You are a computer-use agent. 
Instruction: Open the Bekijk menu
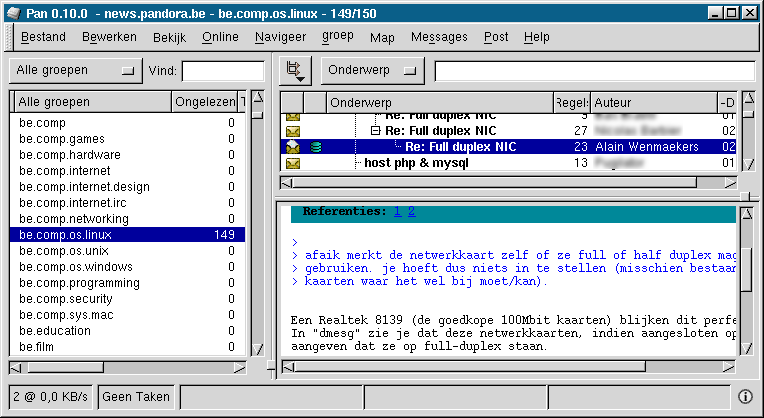(x=170, y=38)
